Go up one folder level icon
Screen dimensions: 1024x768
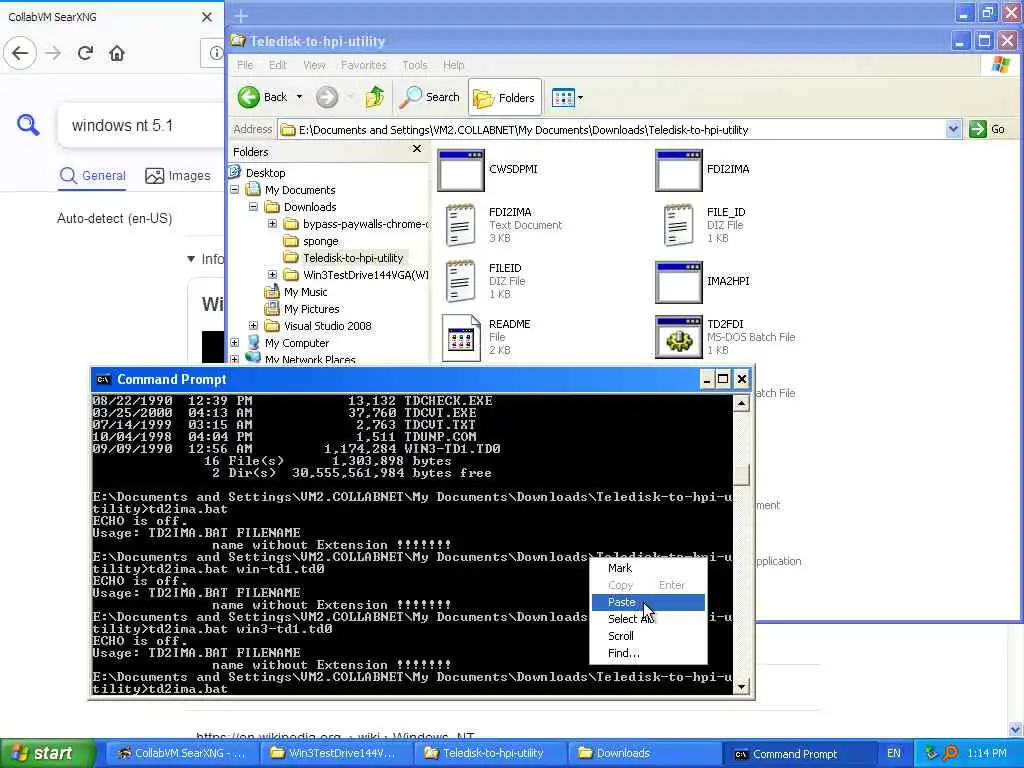point(375,97)
